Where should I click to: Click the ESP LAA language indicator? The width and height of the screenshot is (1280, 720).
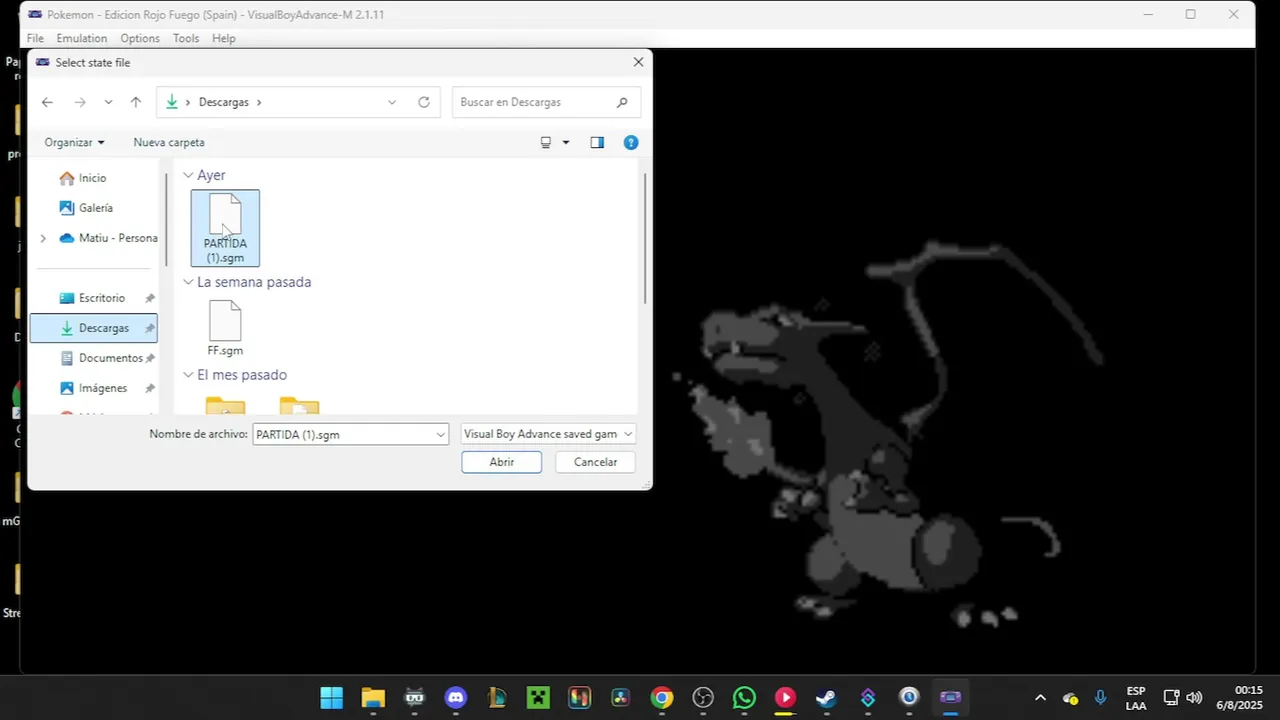coord(1136,698)
